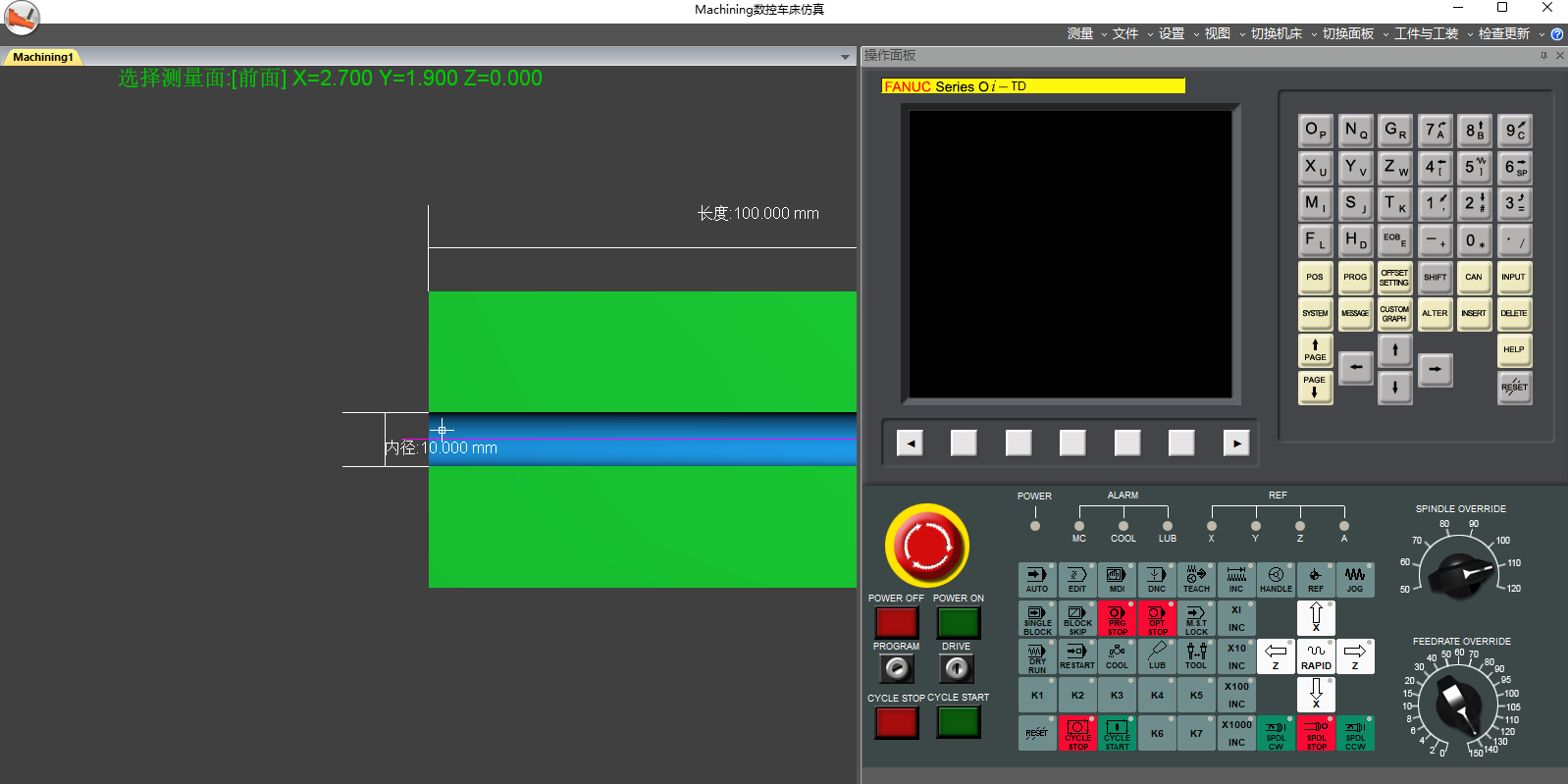
Task: Switch to MDI mode
Action: (1117, 580)
